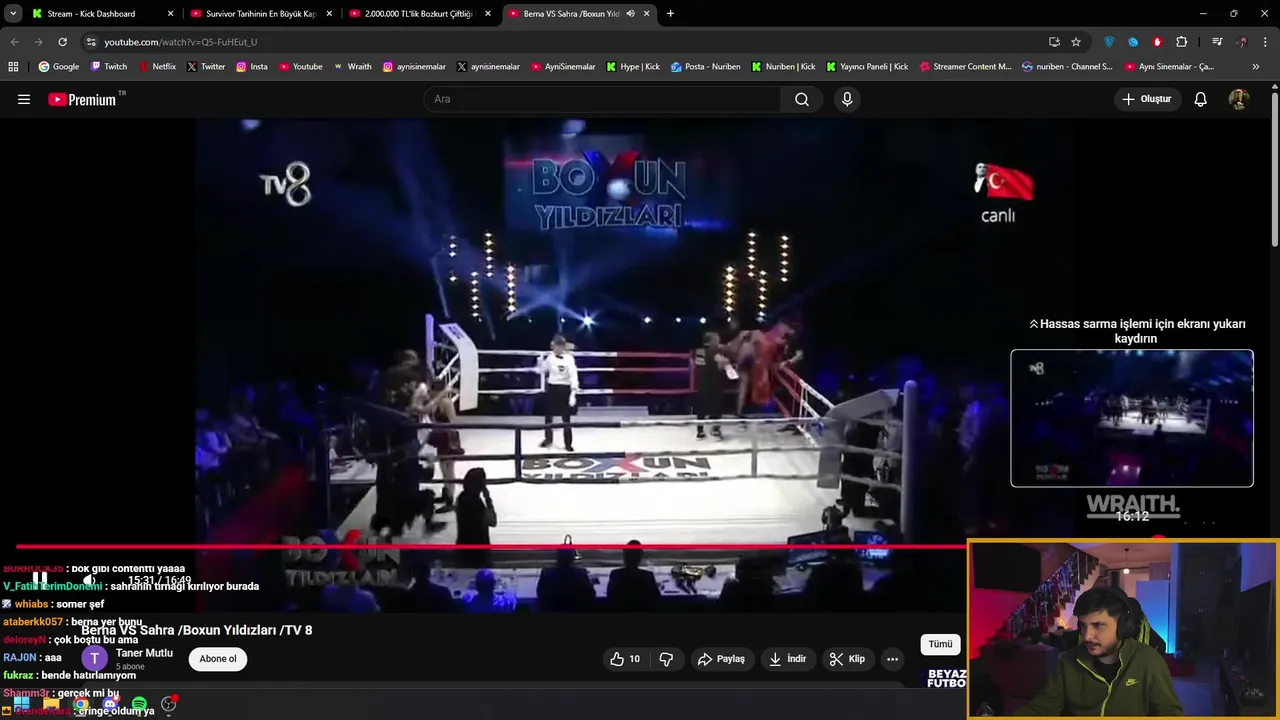Bookmark this page with the star
1280x720 pixels.
[1076, 42]
